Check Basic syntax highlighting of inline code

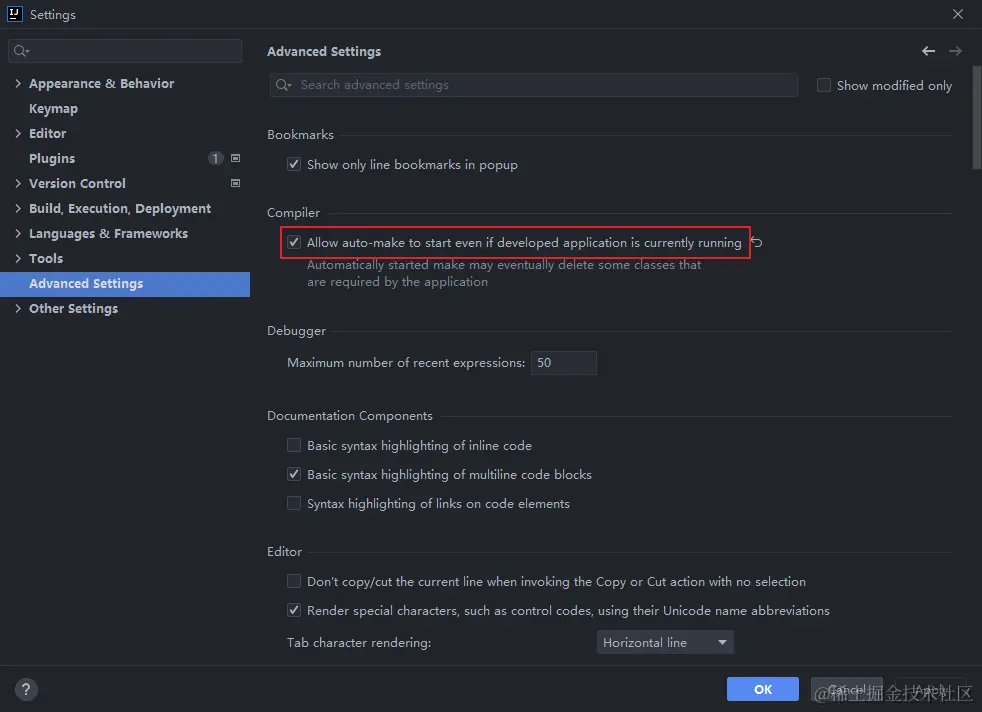pyautogui.click(x=294, y=445)
